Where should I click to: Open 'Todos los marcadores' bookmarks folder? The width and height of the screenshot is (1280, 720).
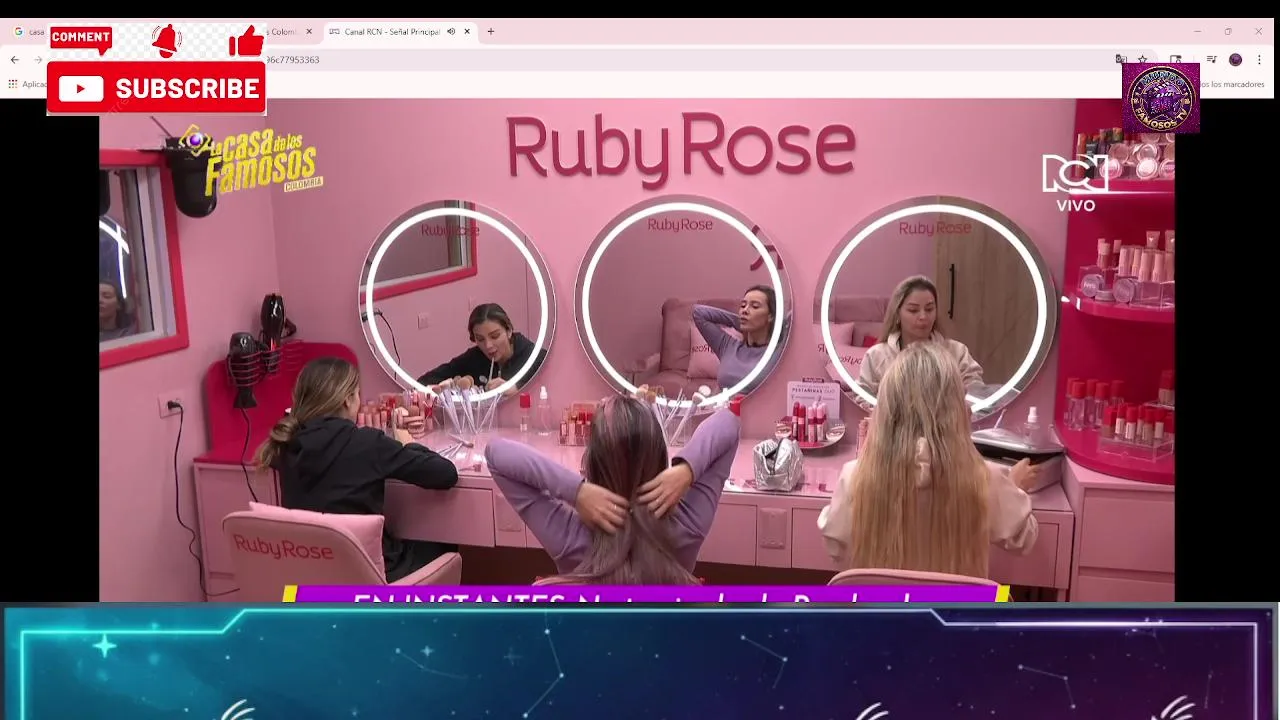1232,84
